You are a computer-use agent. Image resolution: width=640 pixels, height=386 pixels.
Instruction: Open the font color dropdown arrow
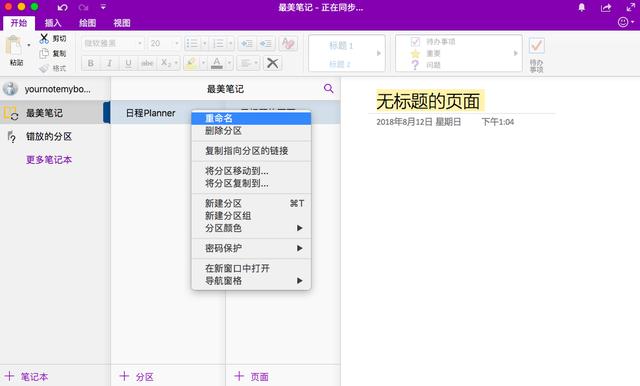click(229, 63)
